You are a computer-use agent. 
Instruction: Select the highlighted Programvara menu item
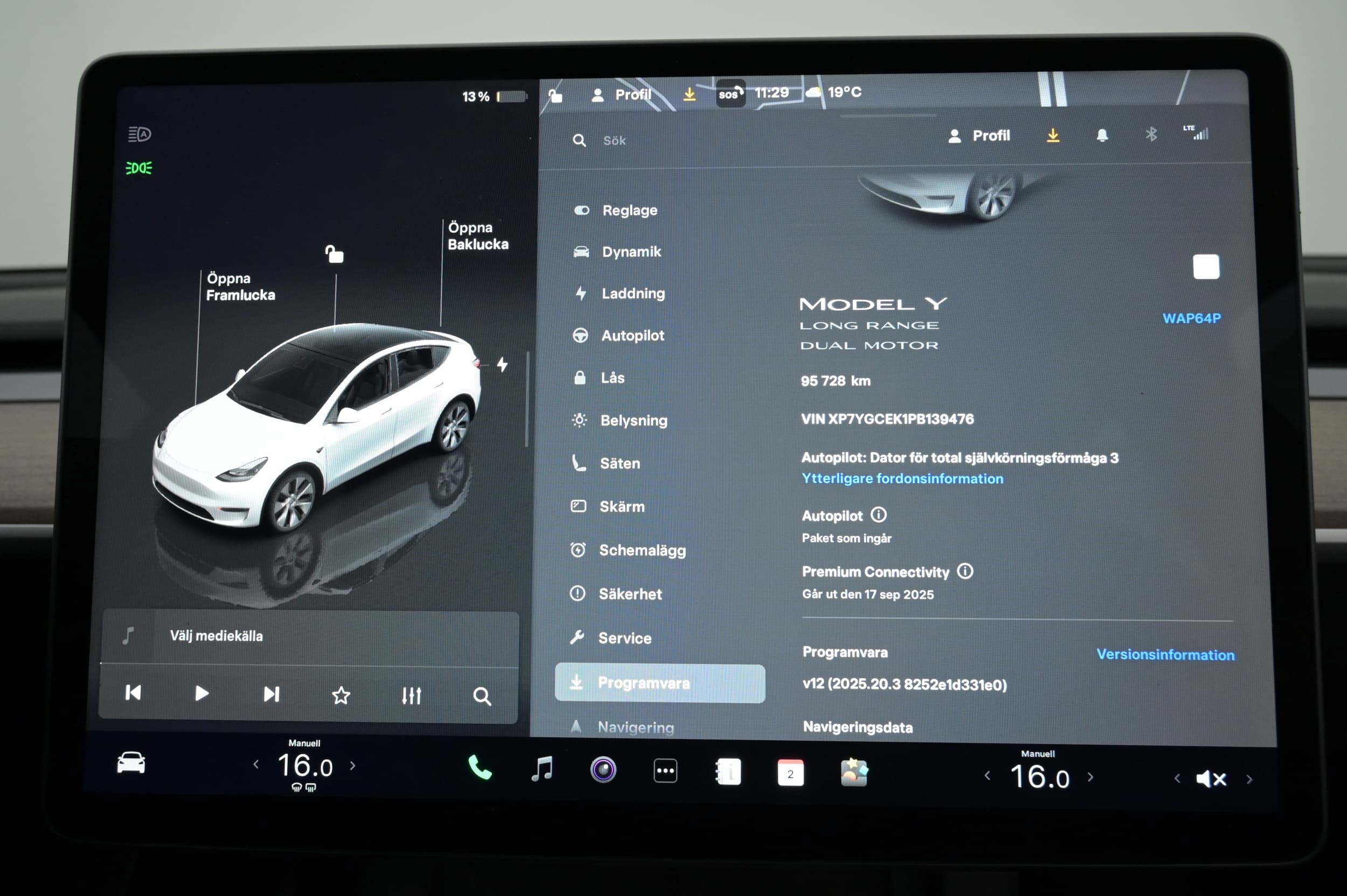pos(659,683)
